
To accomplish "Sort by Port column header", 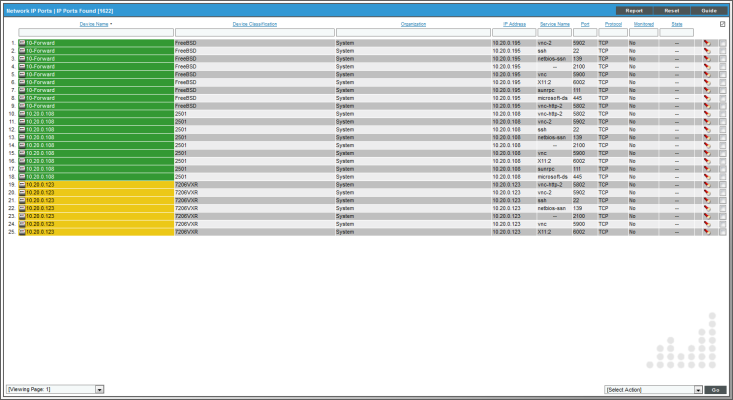I will click(x=585, y=24).
